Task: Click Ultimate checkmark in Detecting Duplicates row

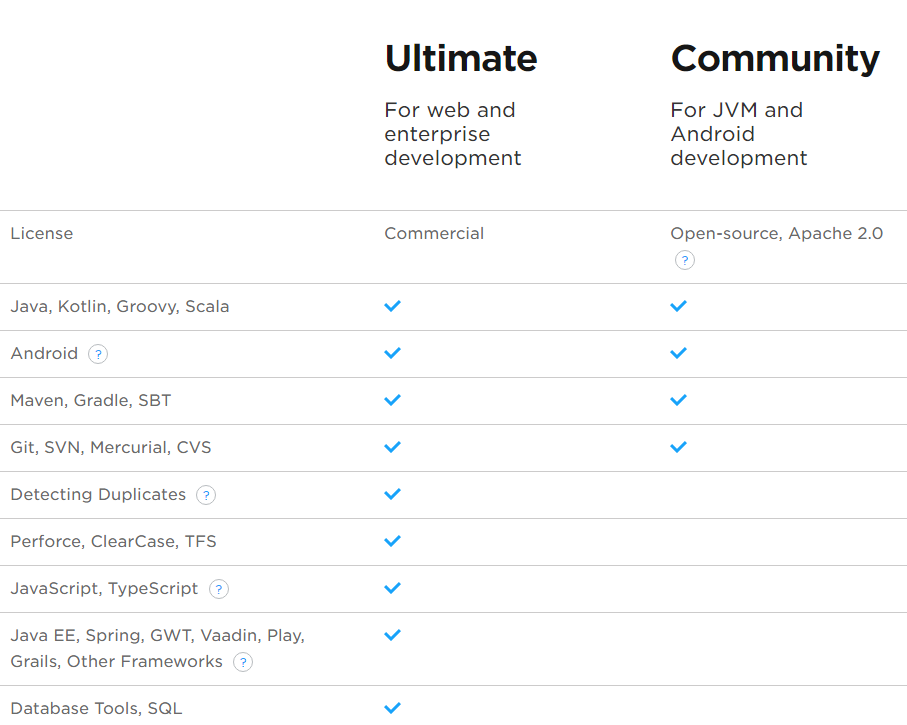Action: pos(392,494)
